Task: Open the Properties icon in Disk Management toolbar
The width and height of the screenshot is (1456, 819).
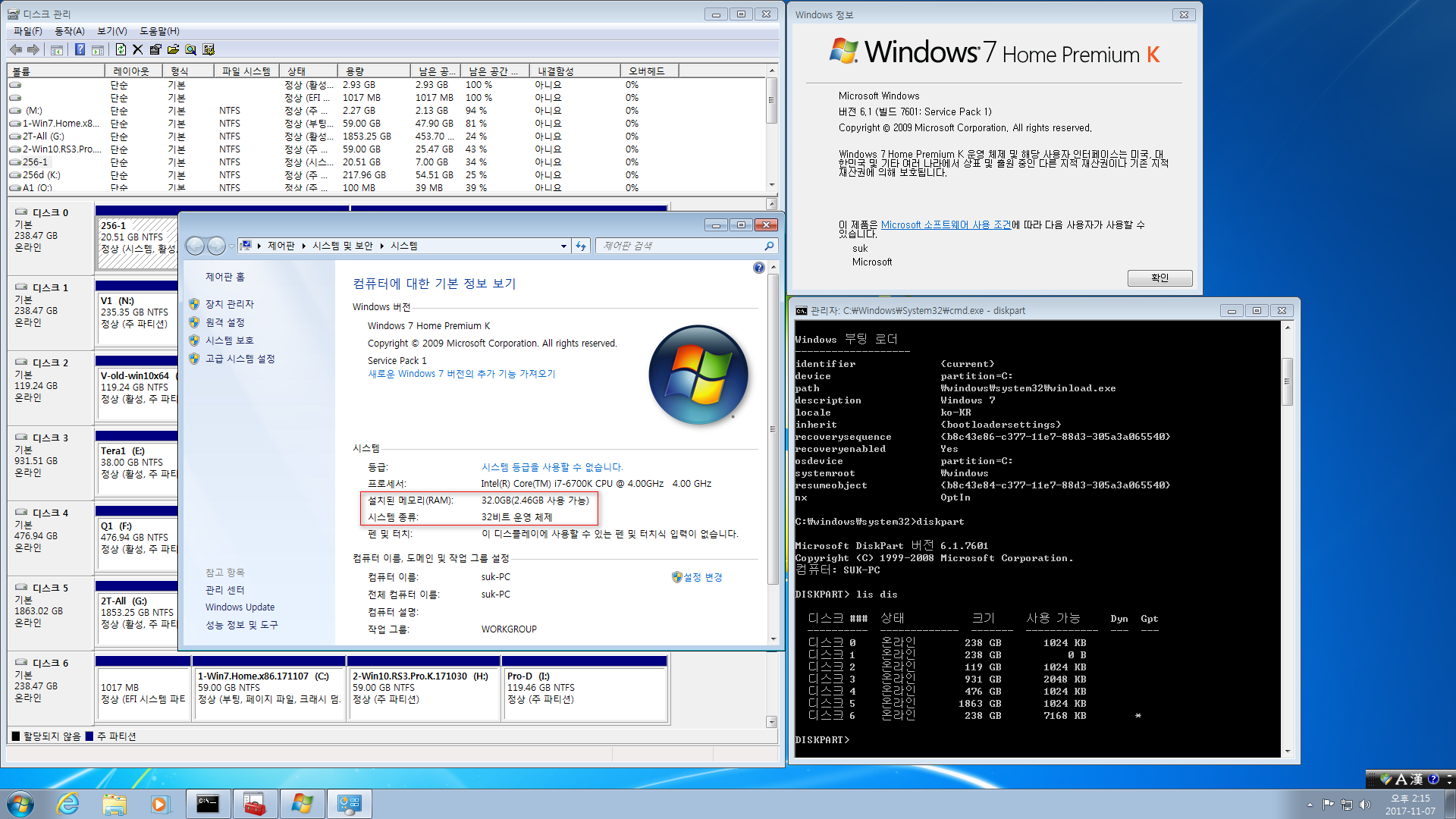Action: (x=155, y=49)
